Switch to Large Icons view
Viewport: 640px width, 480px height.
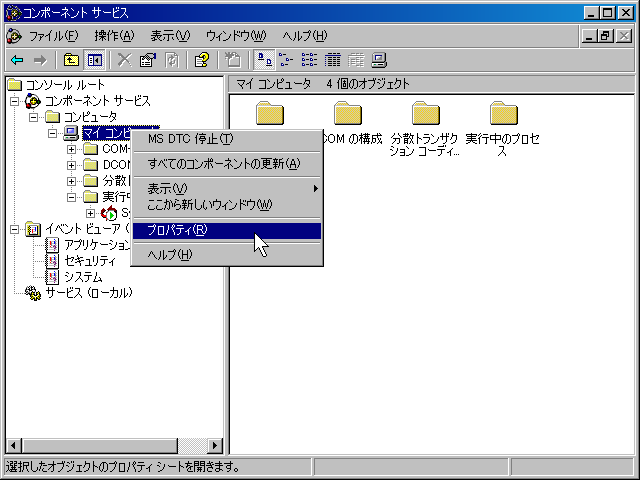[x=262, y=60]
